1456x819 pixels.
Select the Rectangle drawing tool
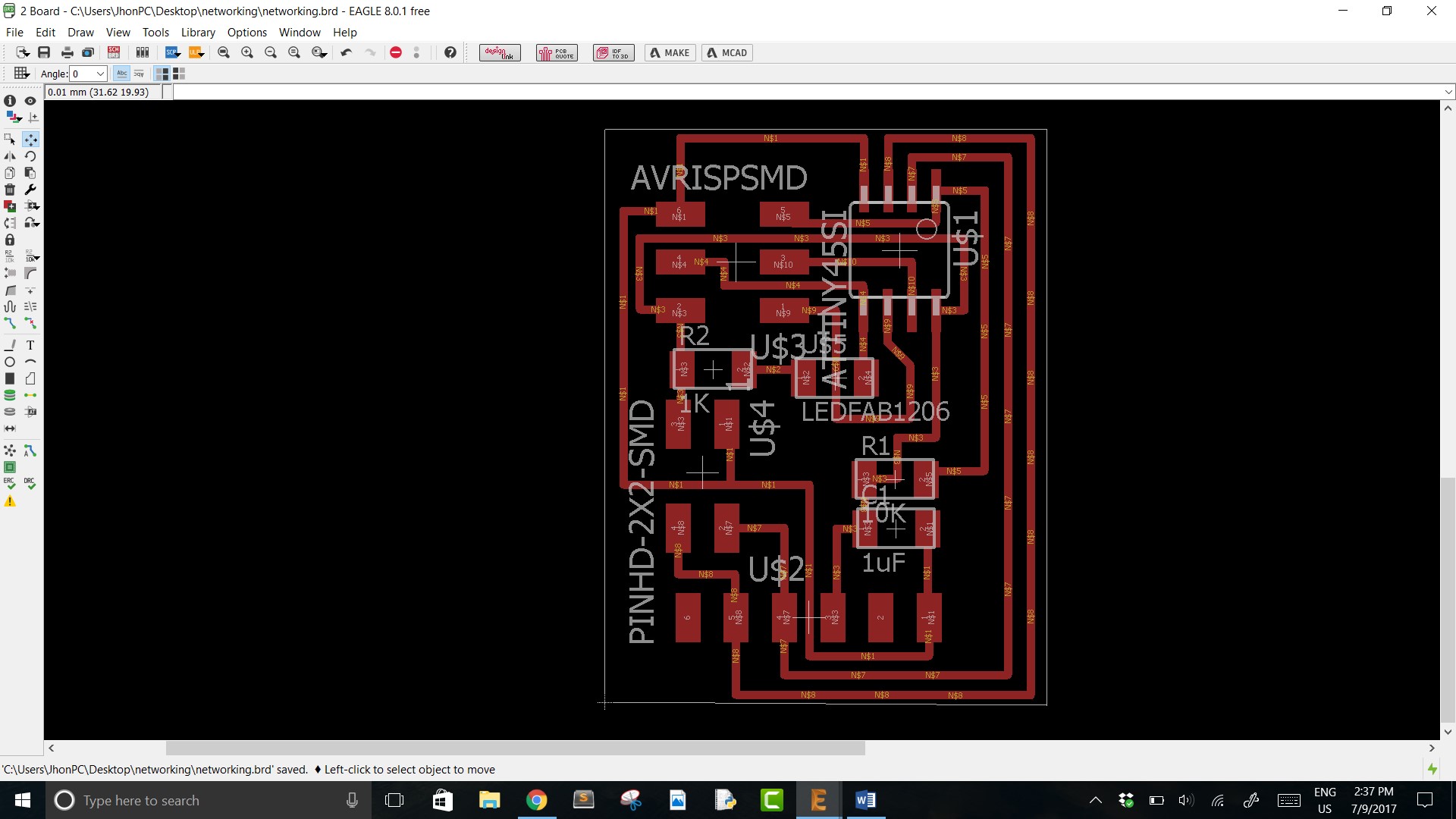tap(10, 378)
